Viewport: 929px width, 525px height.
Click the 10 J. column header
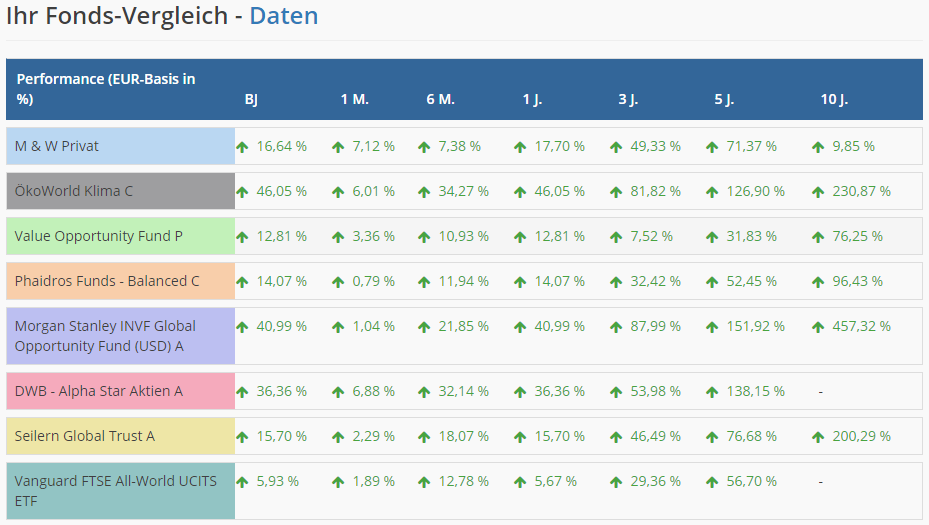click(x=835, y=99)
